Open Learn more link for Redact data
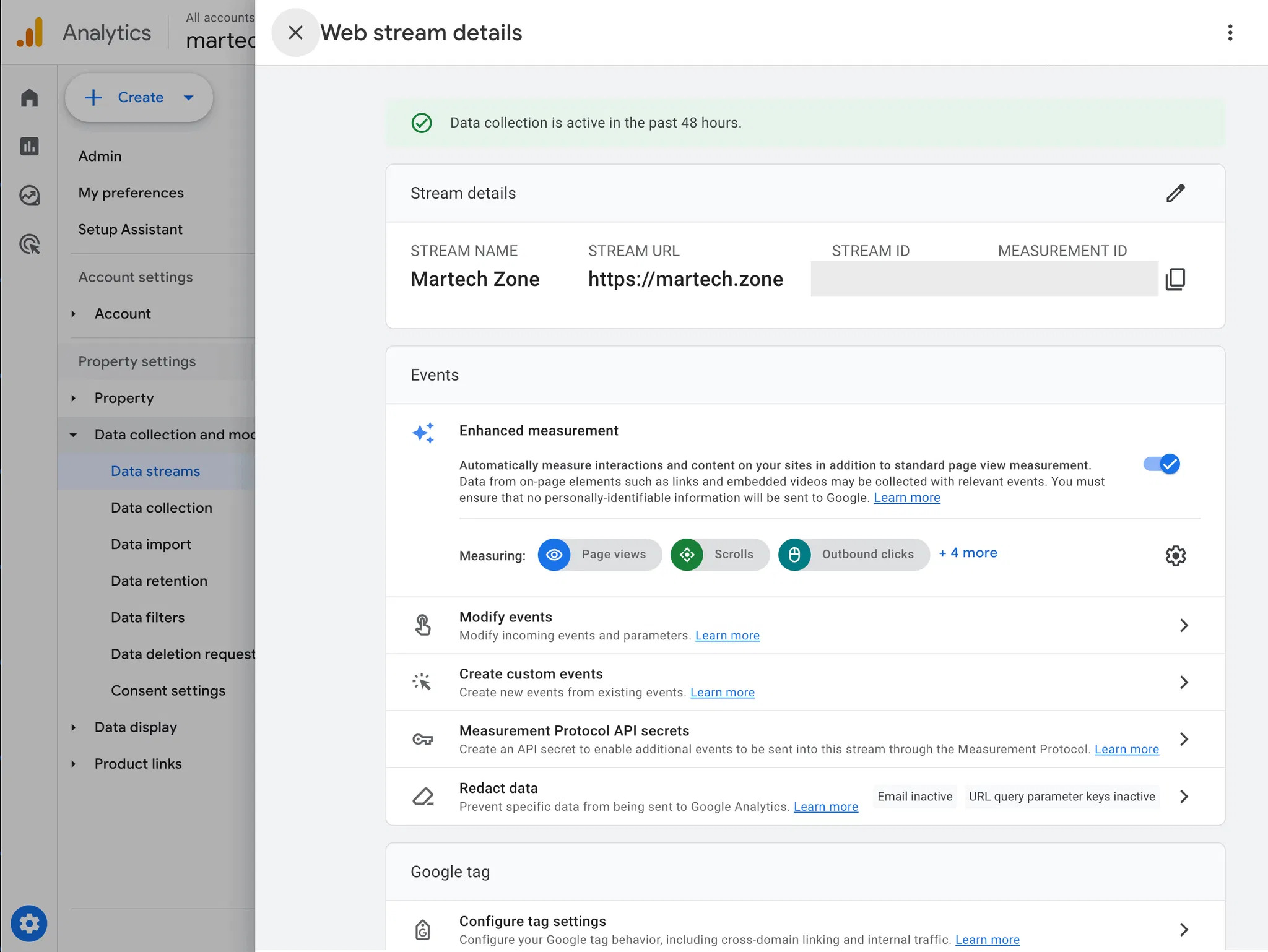This screenshot has height=952, width=1268. (825, 807)
